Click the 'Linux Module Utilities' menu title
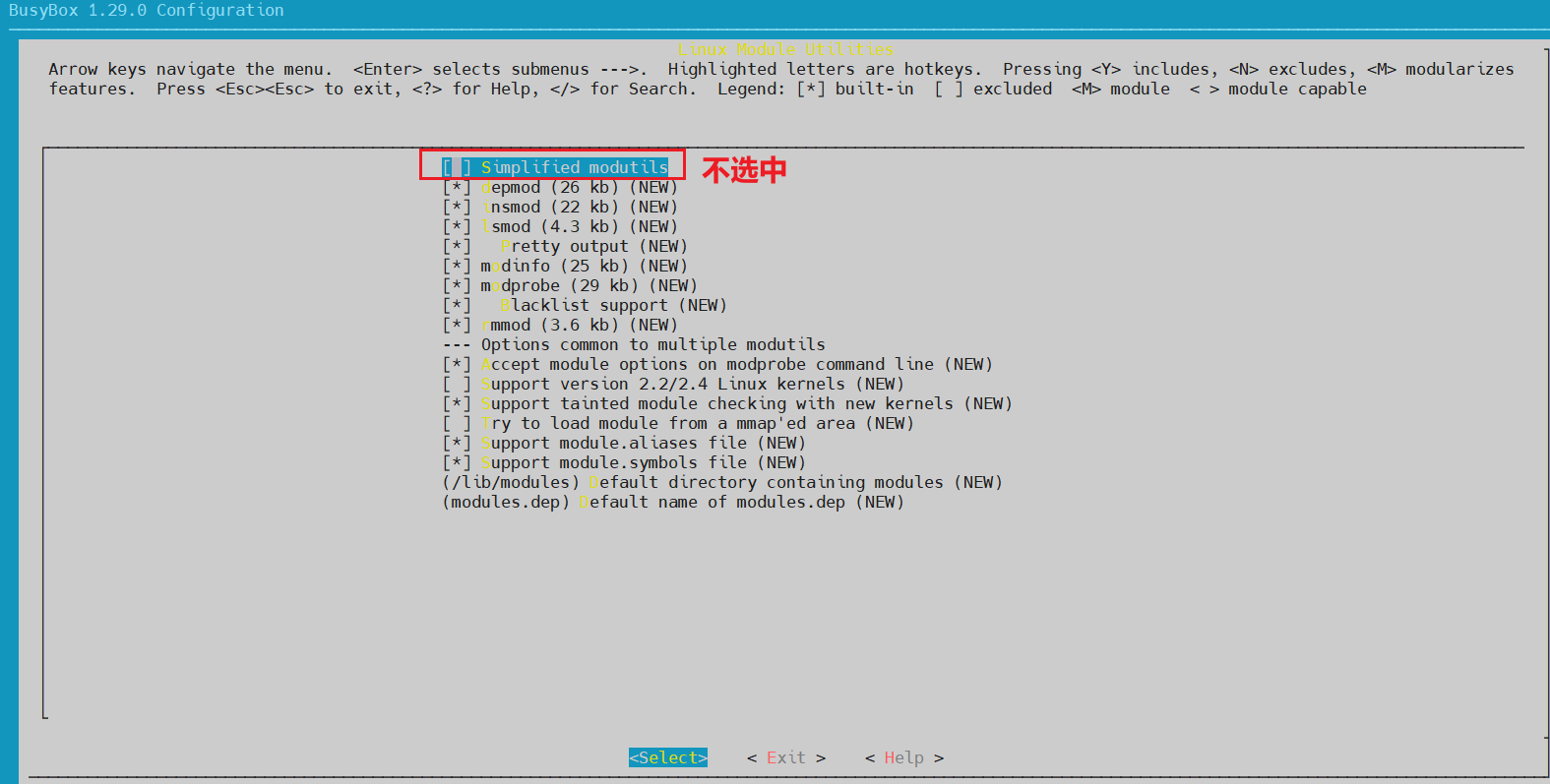 coord(785,49)
